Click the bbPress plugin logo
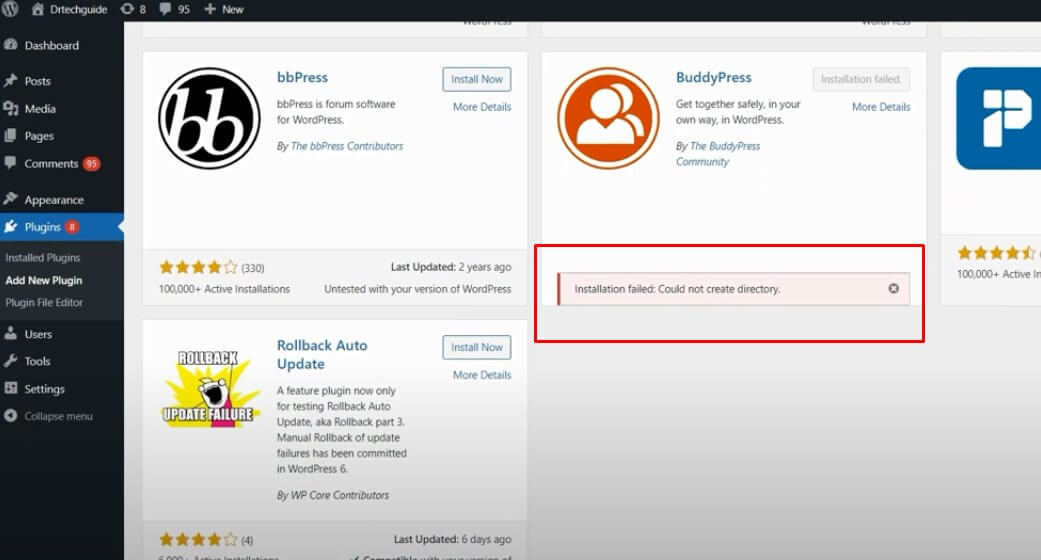1041x560 pixels. 209,118
